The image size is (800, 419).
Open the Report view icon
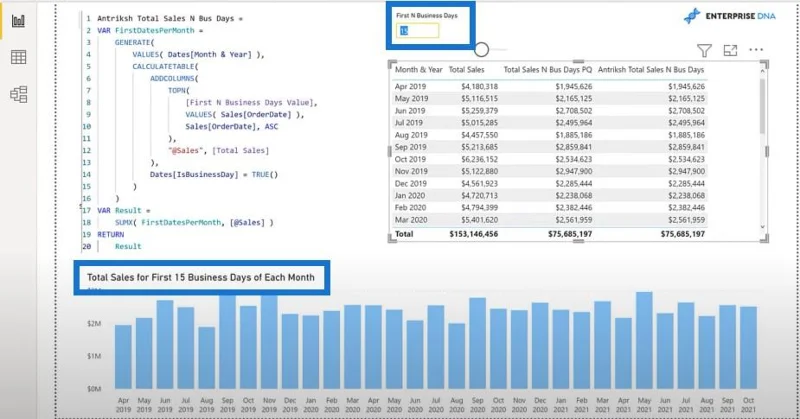(18, 21)
